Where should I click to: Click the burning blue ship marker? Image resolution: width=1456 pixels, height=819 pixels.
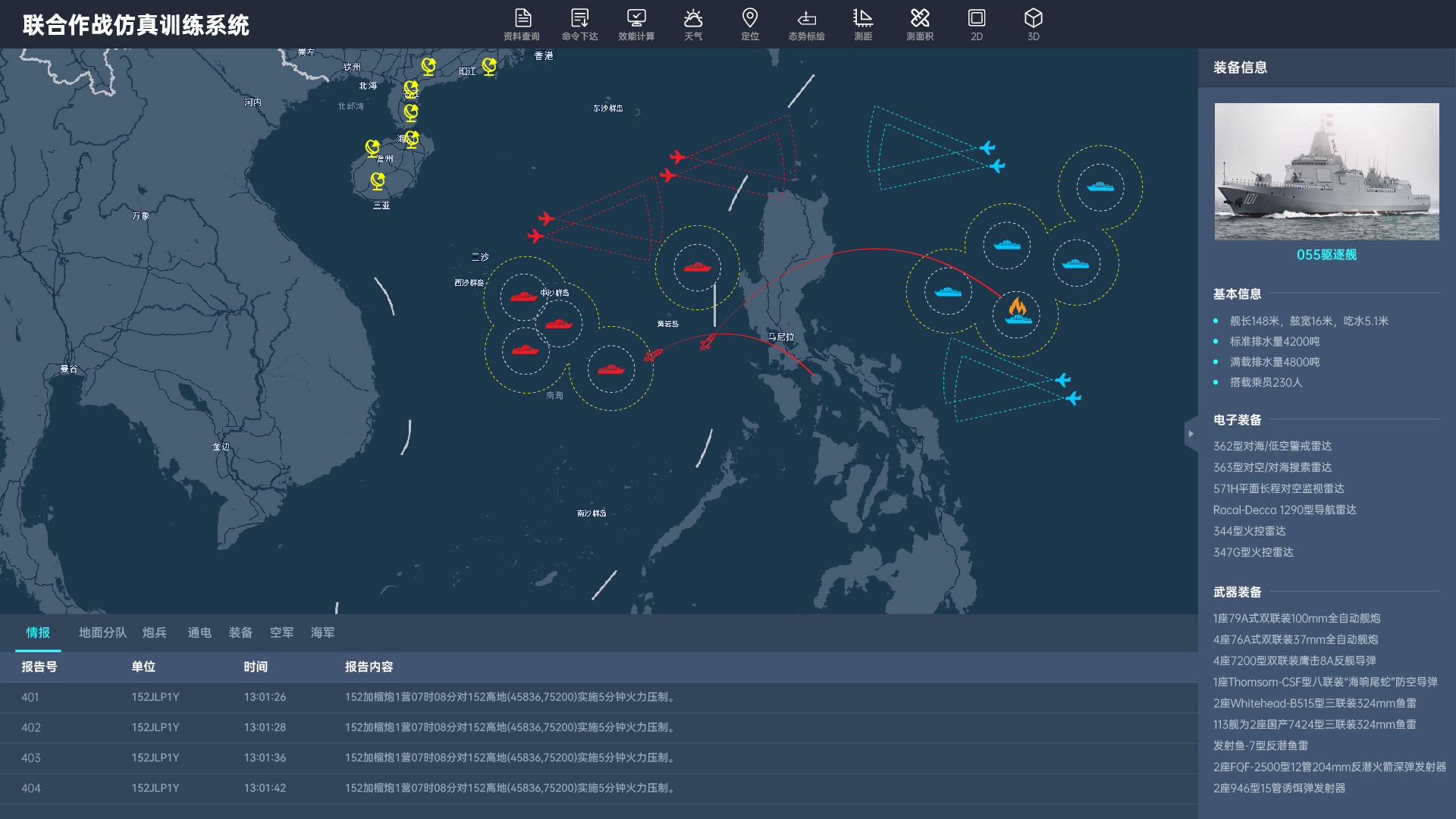tap(1017, 312)
